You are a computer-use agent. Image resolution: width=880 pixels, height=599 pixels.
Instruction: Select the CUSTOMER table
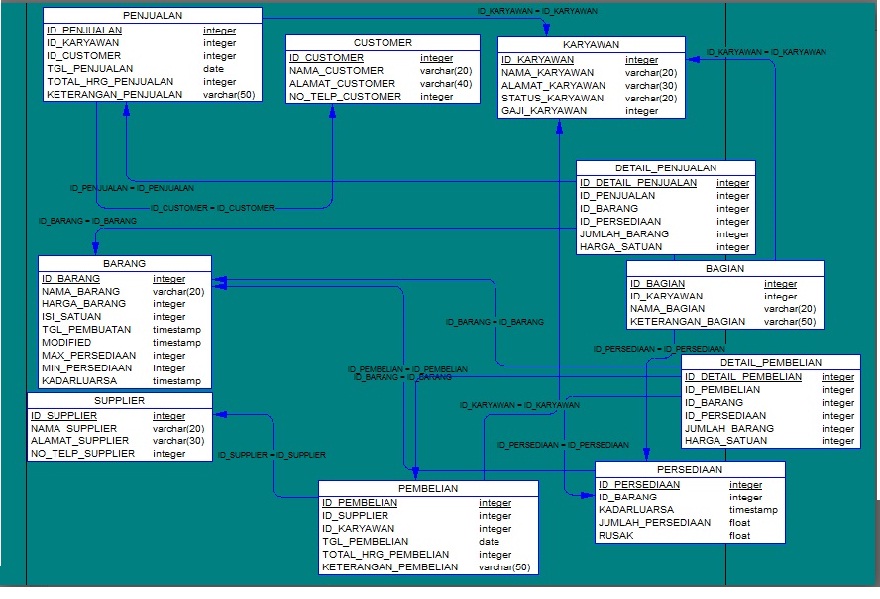pos(381,42)
